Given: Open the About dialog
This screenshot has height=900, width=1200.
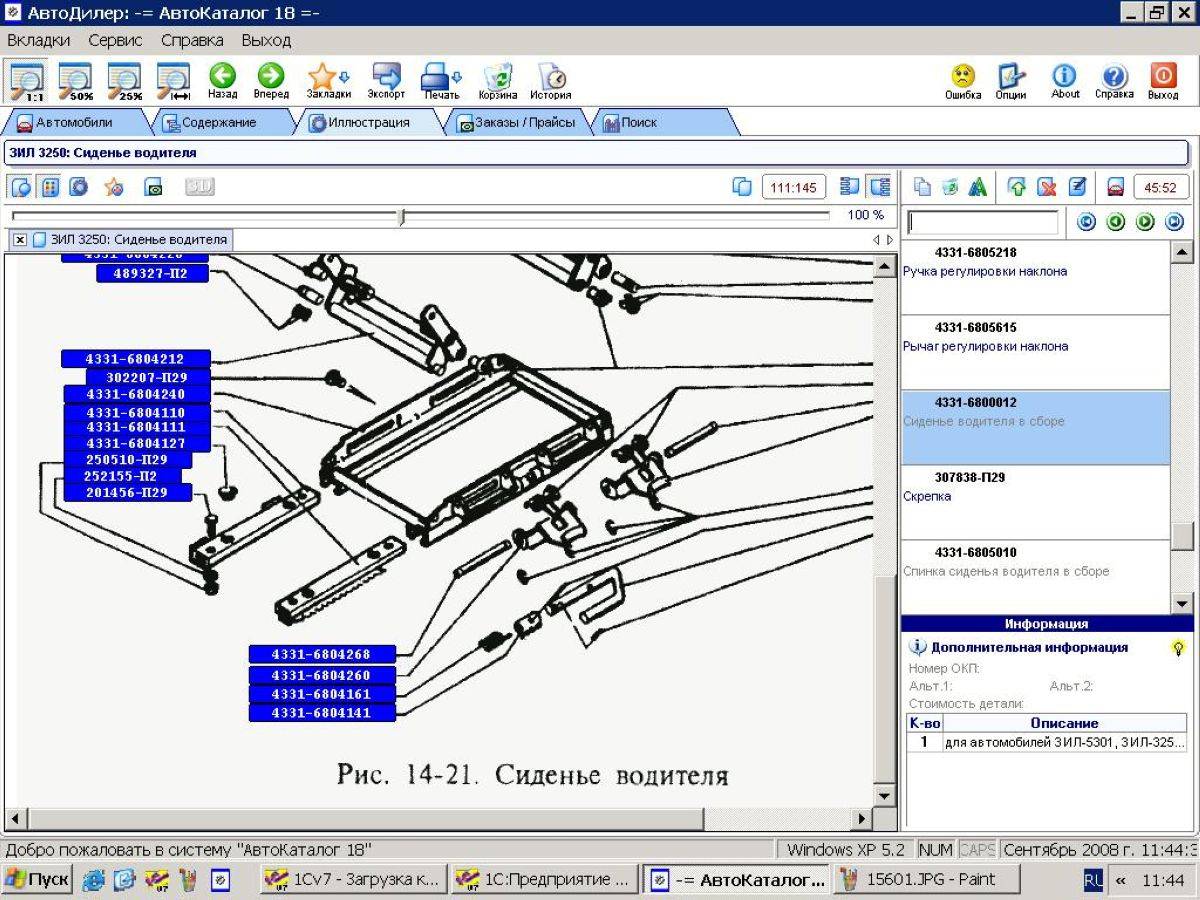Looking at the screenshot, I should (1065, 80).
